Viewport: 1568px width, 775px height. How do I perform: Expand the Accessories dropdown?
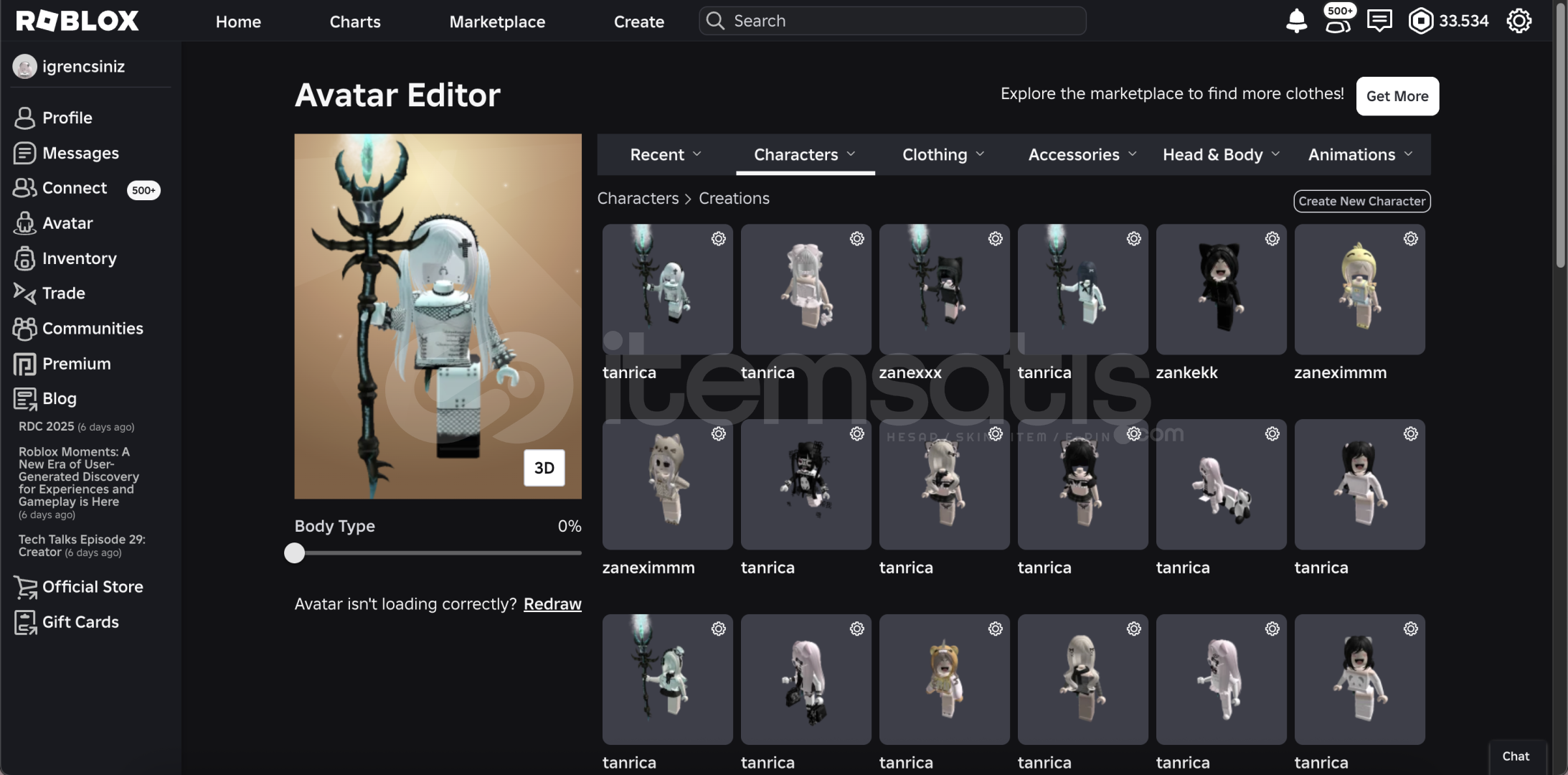(x=1082, y=154)
